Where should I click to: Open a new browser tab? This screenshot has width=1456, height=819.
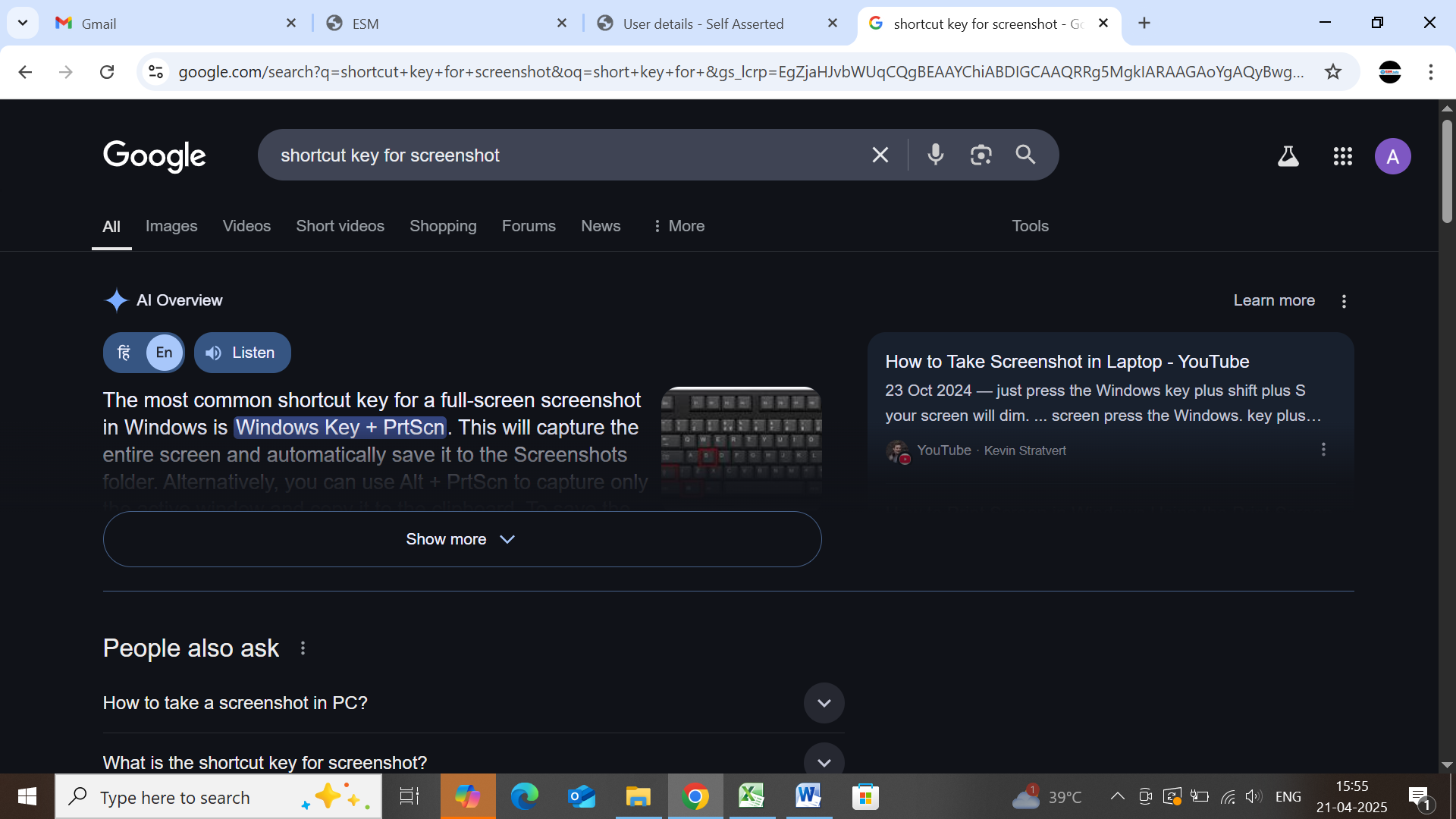tap(1144, 24)
